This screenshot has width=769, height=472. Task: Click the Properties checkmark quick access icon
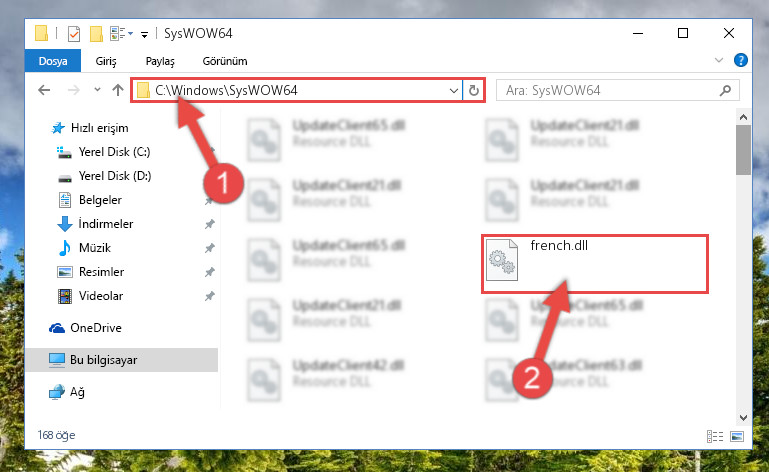[x=74, y=34]
